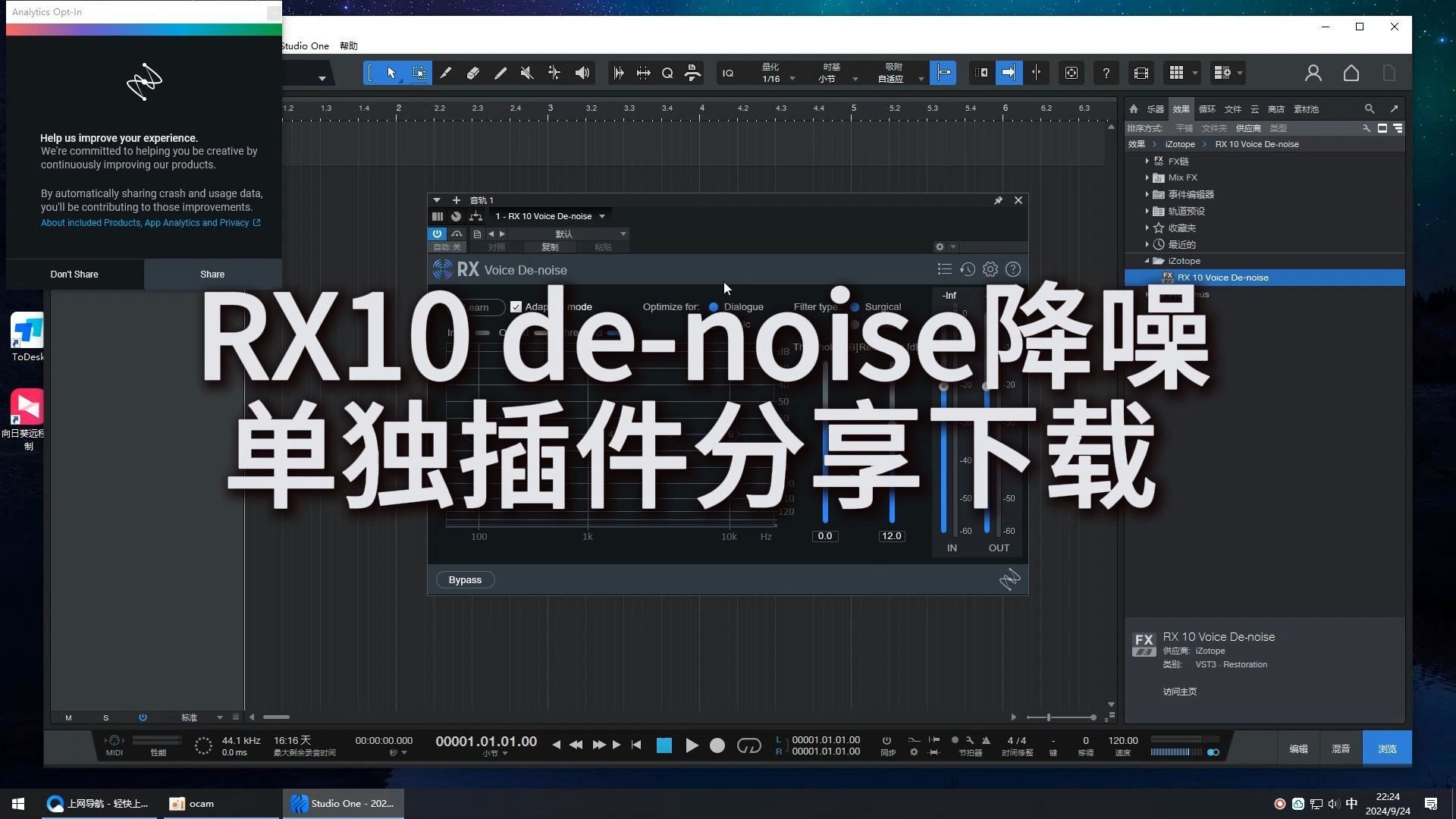Image resolution: width=1456 pixels, height=819 pixels.
Task: Select Surgical filter type radio button
Action: (855, 307)
